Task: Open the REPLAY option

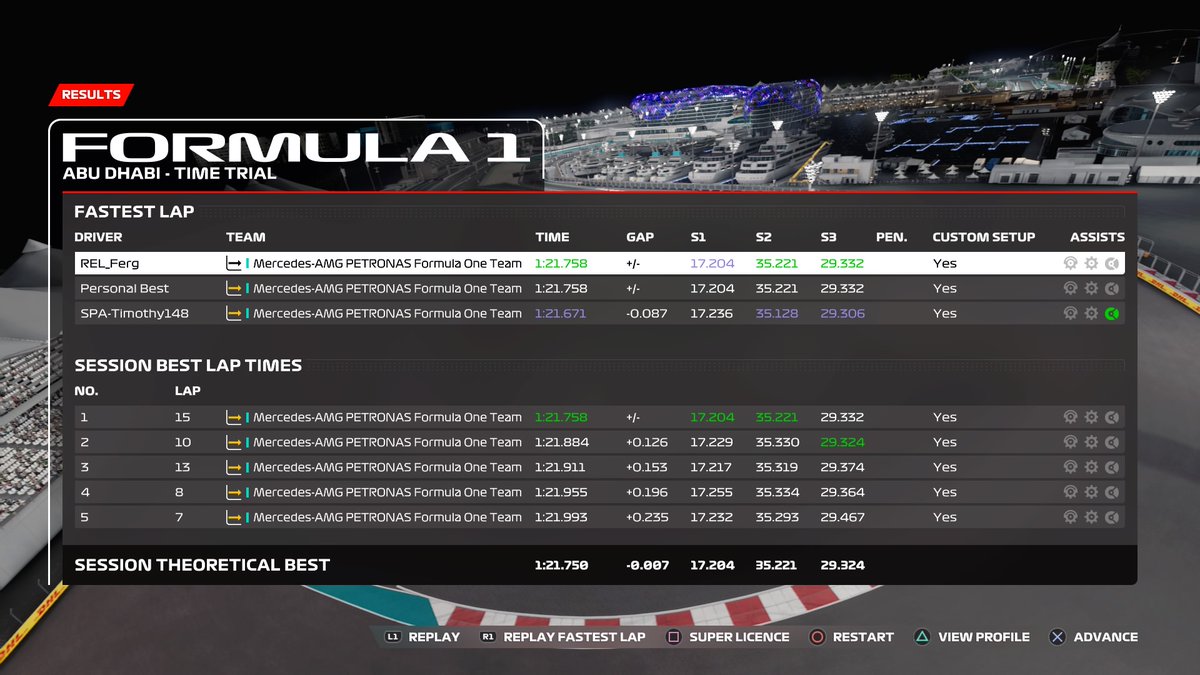Action: 434,637
